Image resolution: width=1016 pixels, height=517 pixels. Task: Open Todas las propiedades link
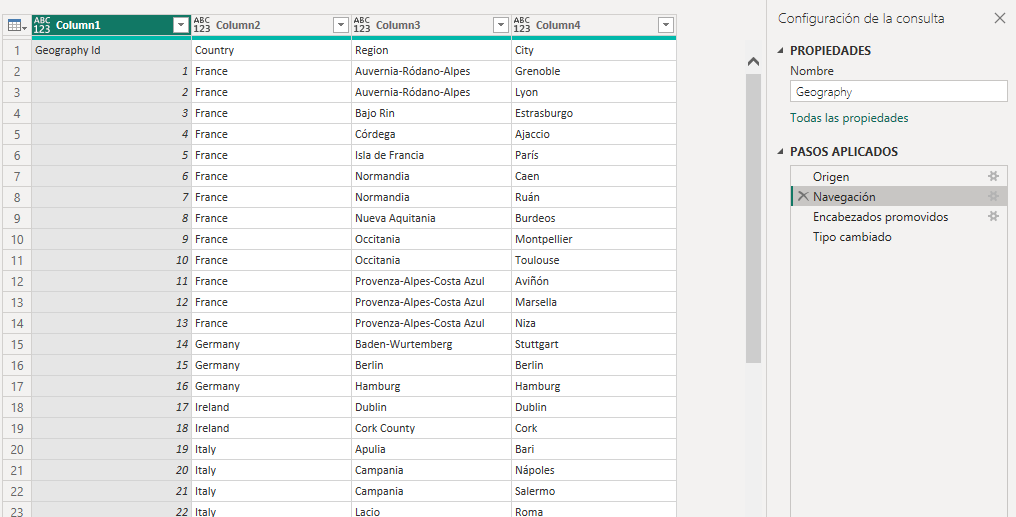pos(849,118)
